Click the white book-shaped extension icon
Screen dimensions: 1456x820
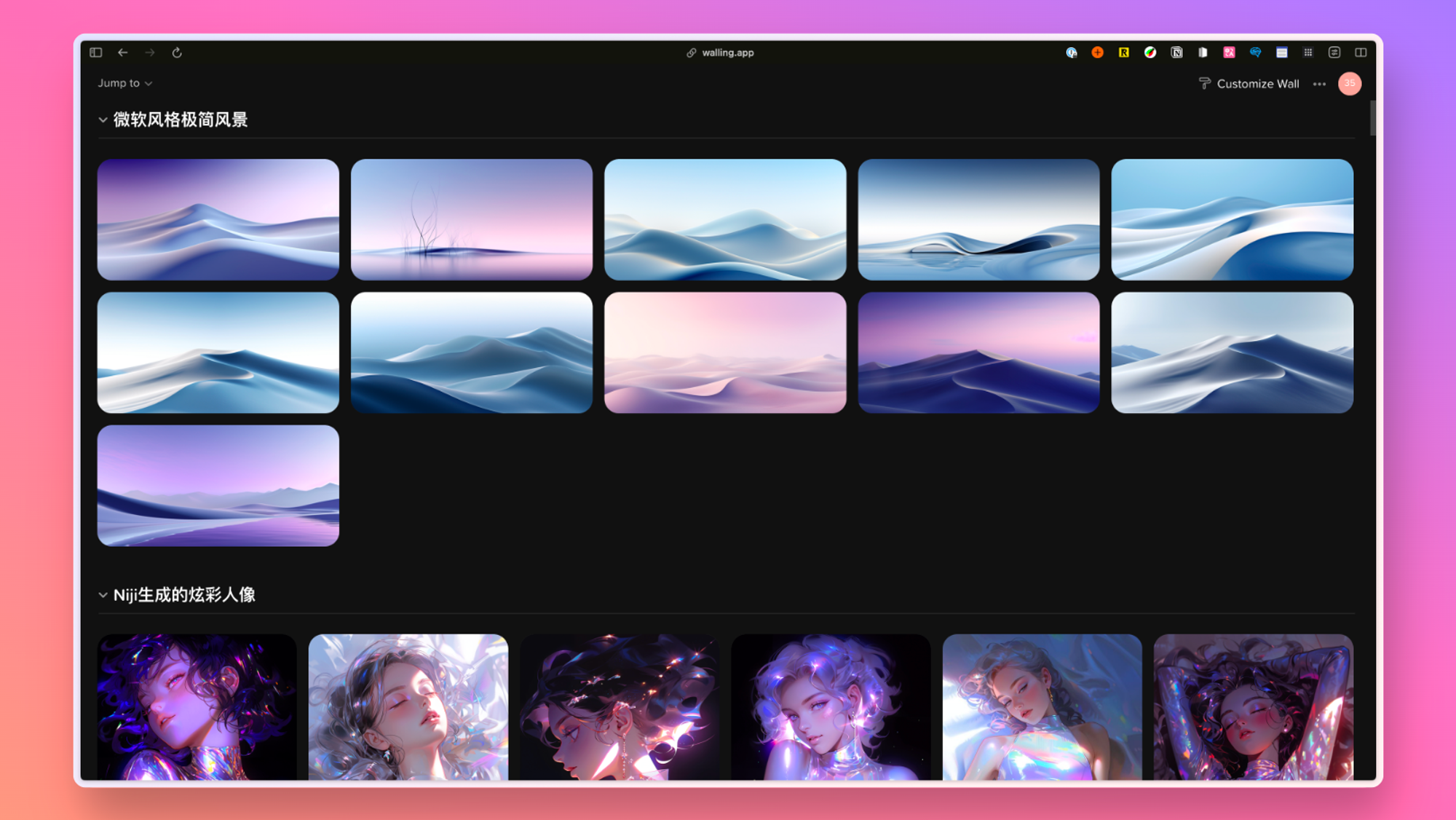(x=1203, y=52)
